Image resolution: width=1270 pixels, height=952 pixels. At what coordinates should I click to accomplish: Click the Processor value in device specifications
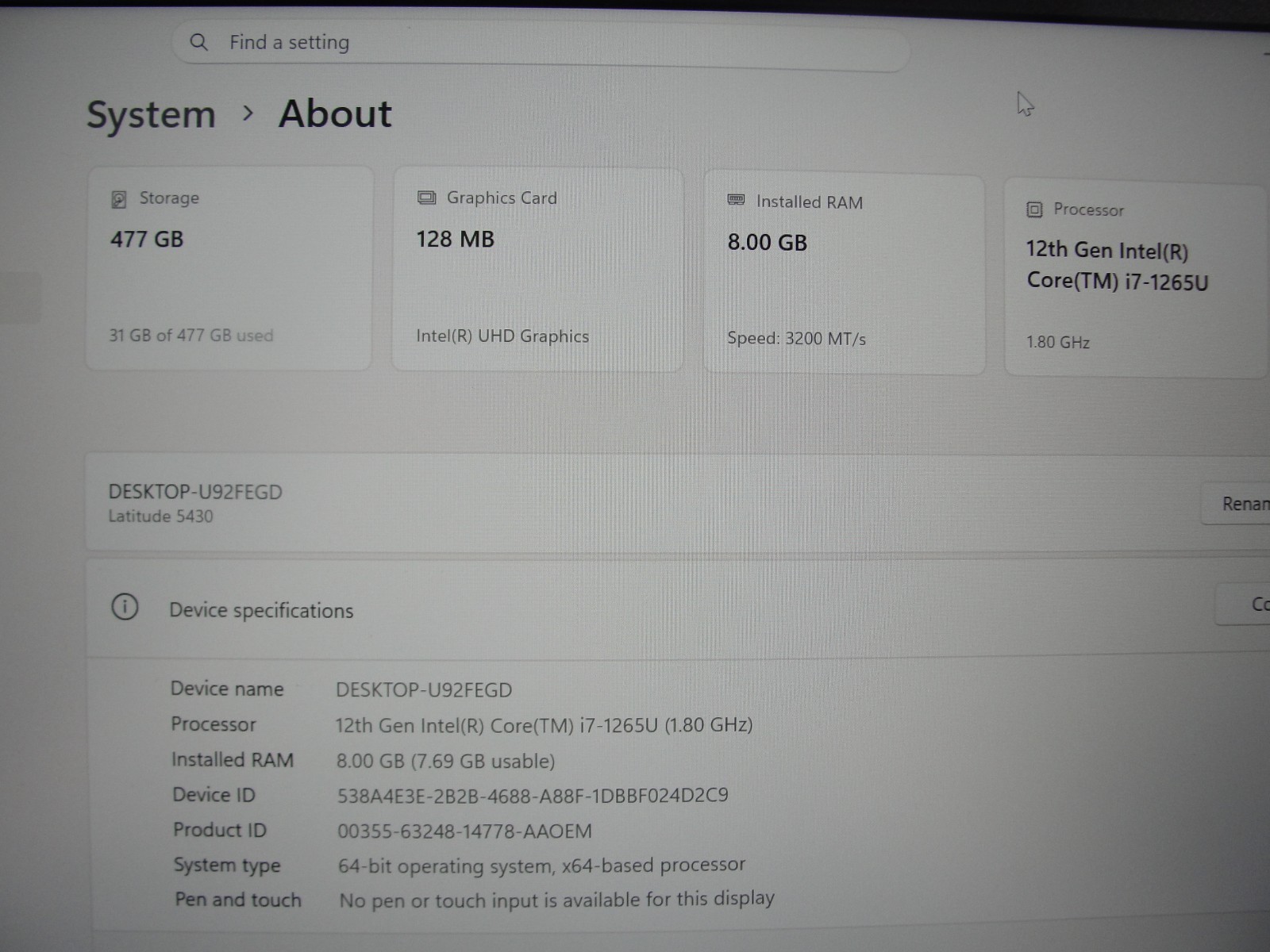[544, 725]
